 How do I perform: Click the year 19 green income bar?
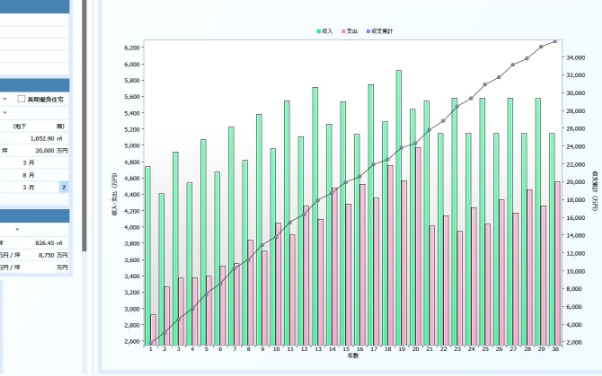pyautogui.click(x=399, y=208)
